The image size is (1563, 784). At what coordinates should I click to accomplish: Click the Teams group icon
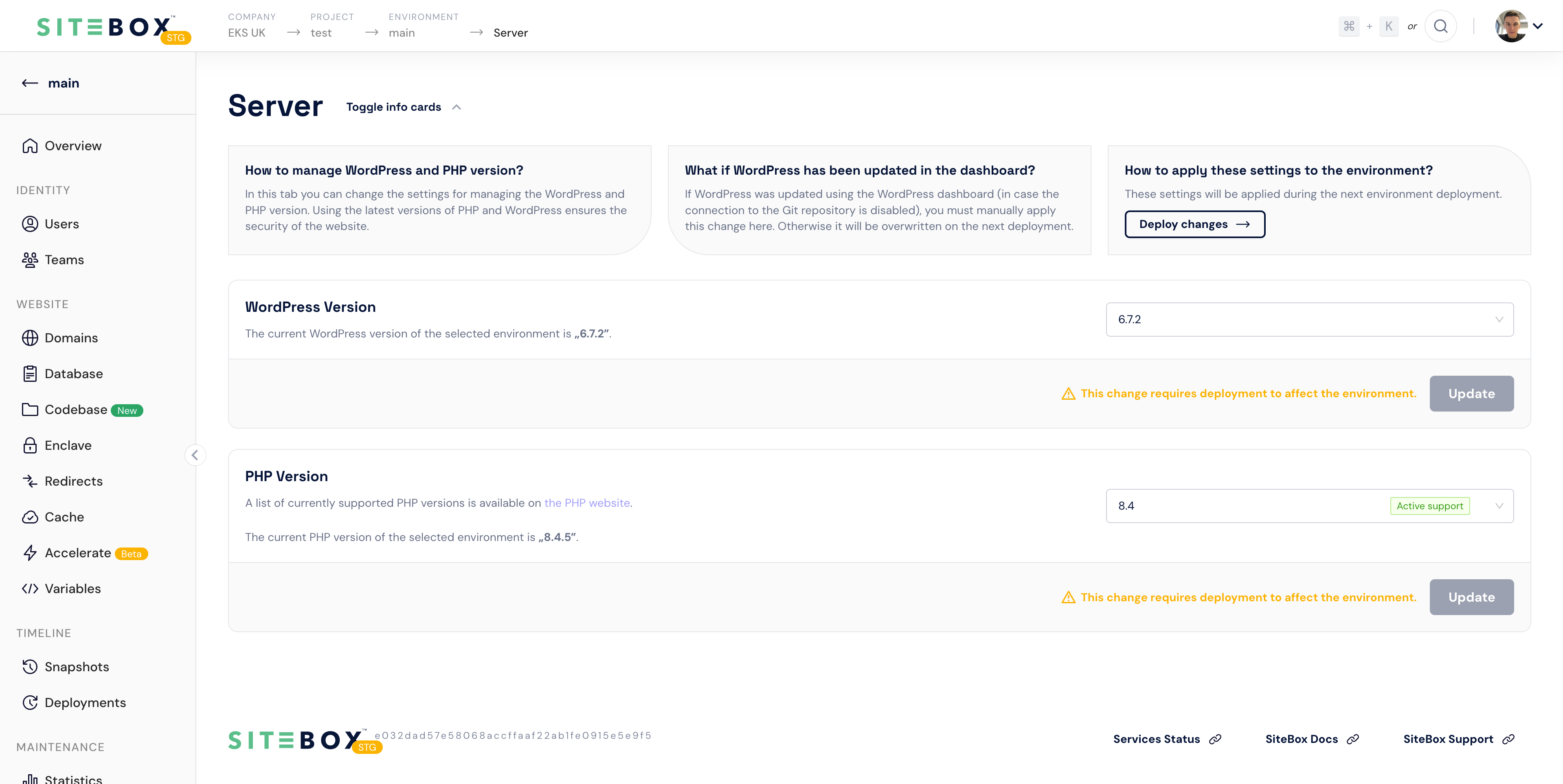[x=30, y=260]
